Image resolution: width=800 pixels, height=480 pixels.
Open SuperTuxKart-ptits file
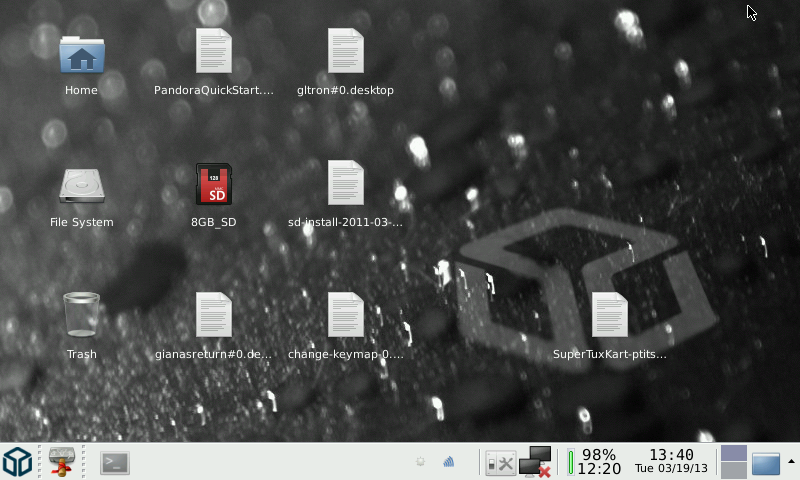tap(609, 316)
